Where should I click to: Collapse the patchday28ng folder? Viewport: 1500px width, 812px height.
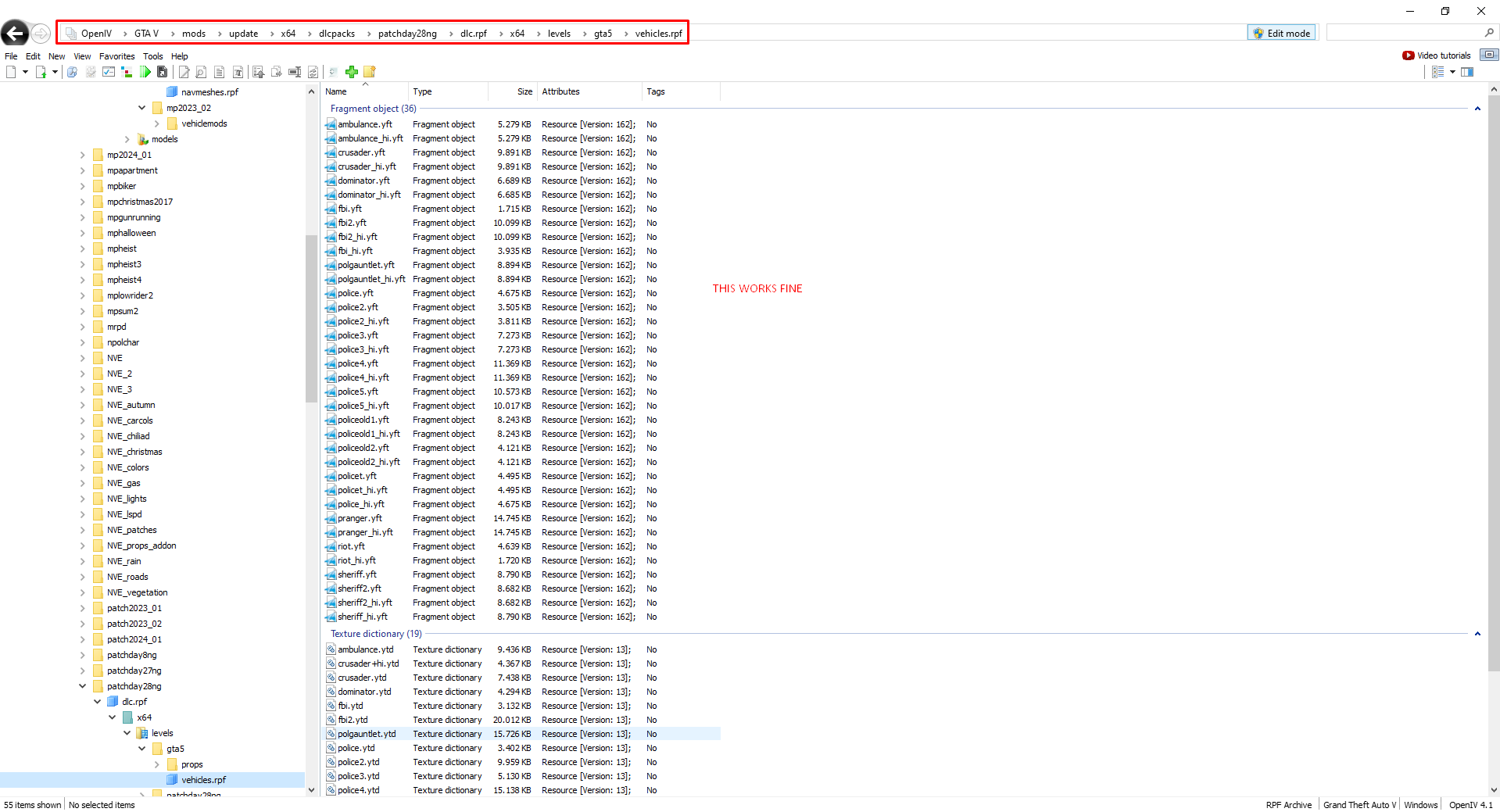coord(83,686)
